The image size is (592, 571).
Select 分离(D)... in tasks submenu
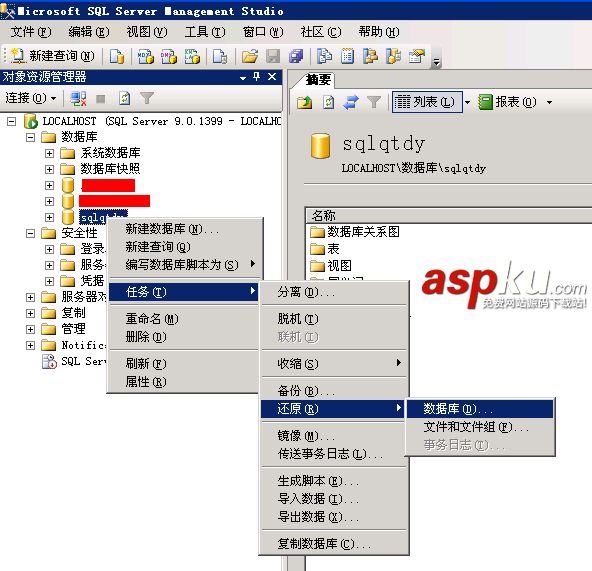(334, 292)
